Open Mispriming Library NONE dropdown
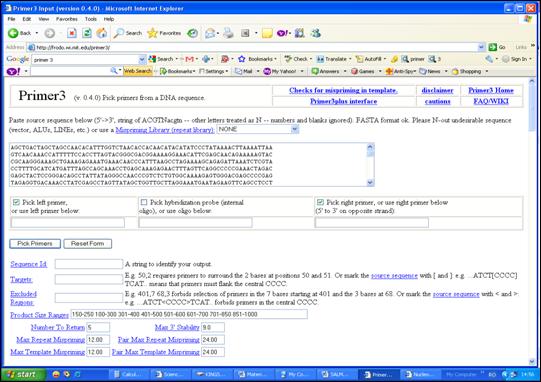Viewport: 541px width, 382px height. coord(258,129)
